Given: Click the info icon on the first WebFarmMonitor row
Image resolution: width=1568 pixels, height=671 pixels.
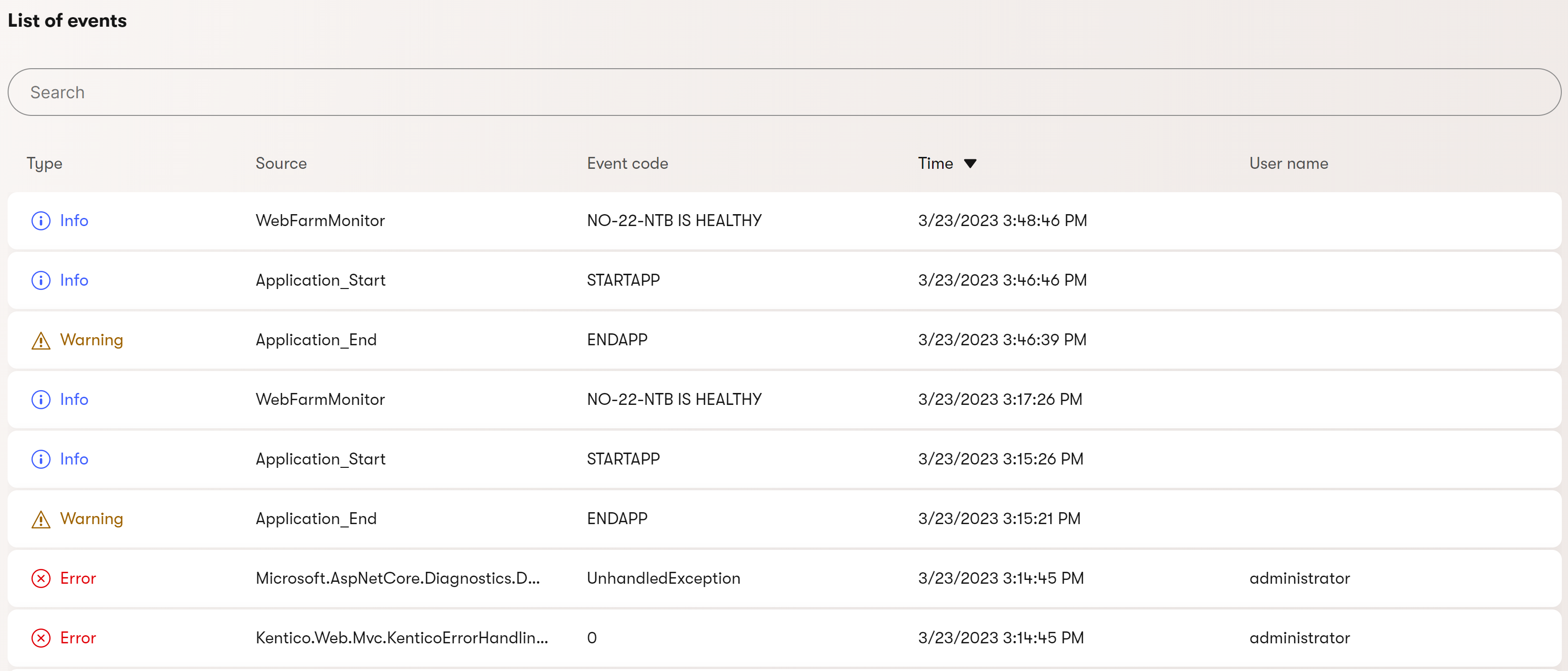Looking at the screenshot, I should tap(41, 220).
